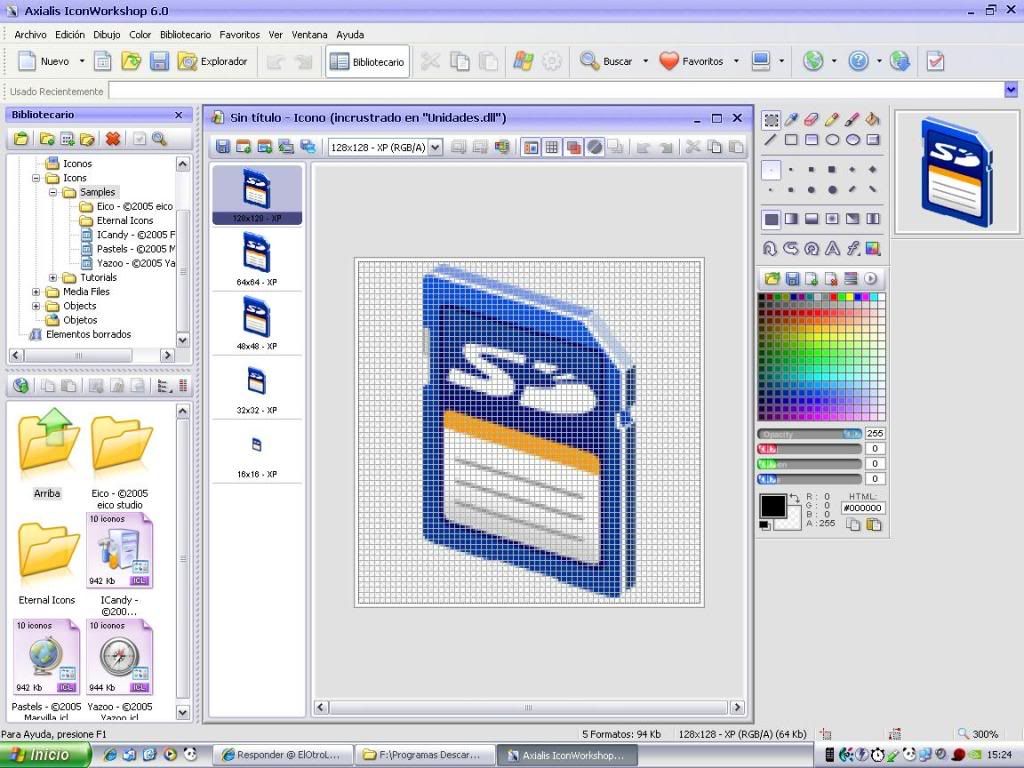Open the Ventana menu
This screenshot has height=768, width=1024.
(309, 35)
